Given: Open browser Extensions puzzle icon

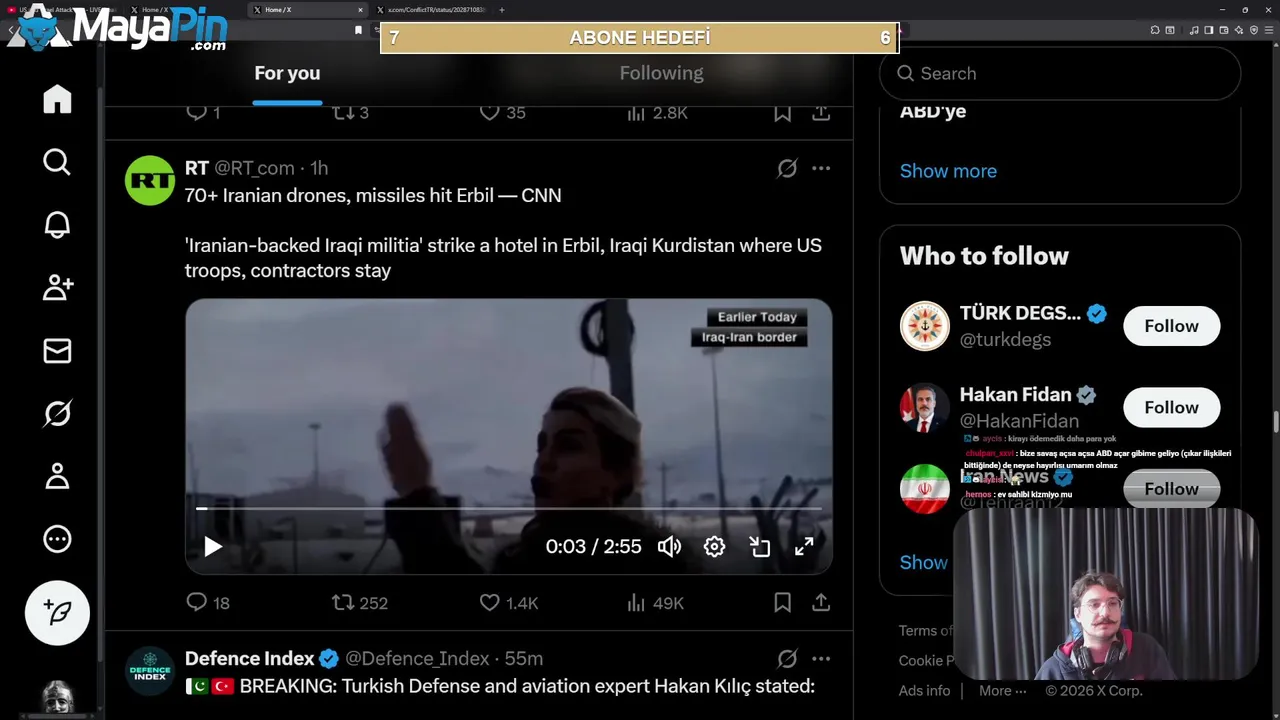Looking at the screenshot, I should click(x=1155, y=30).
